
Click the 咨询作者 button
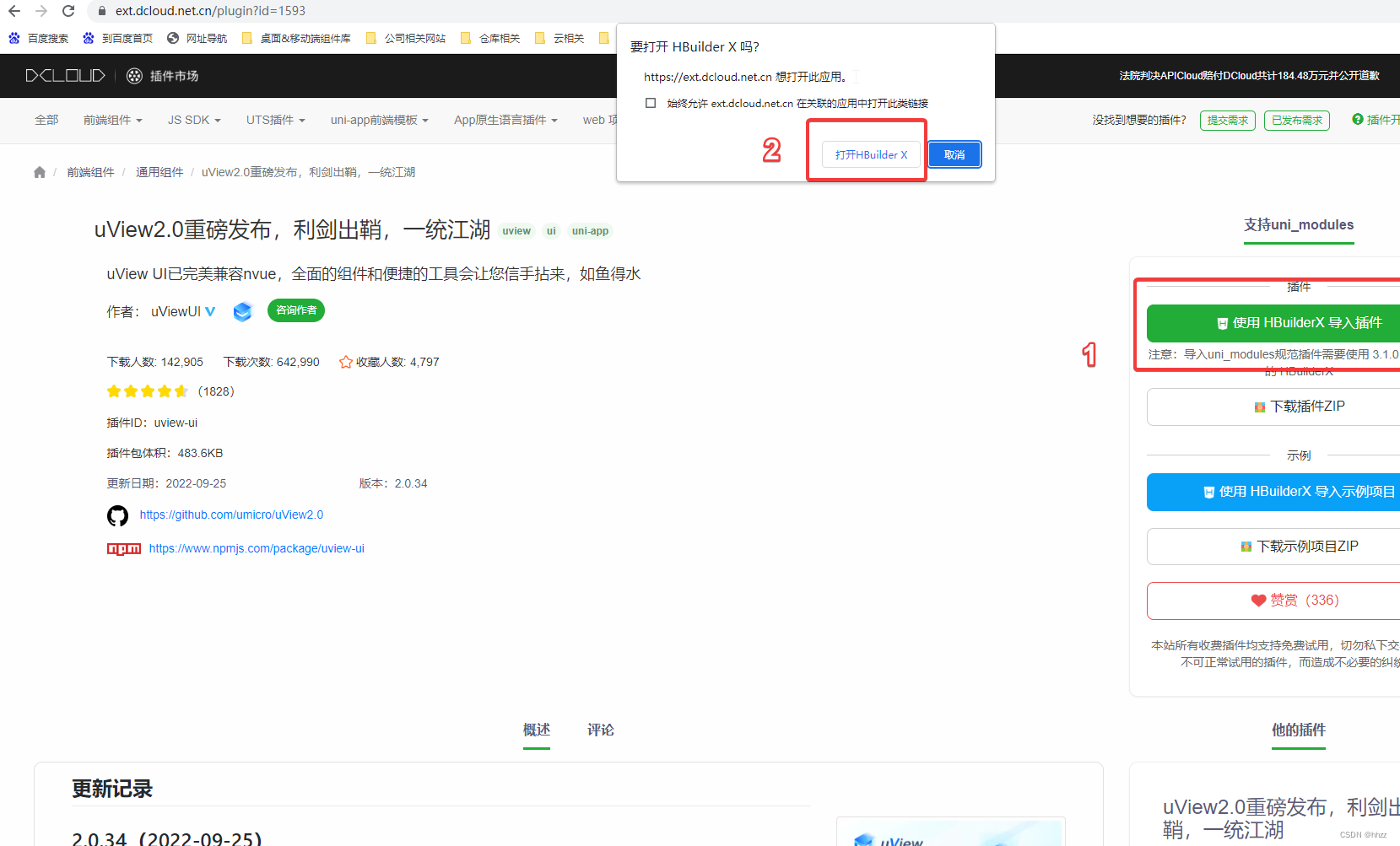point(296,310)
